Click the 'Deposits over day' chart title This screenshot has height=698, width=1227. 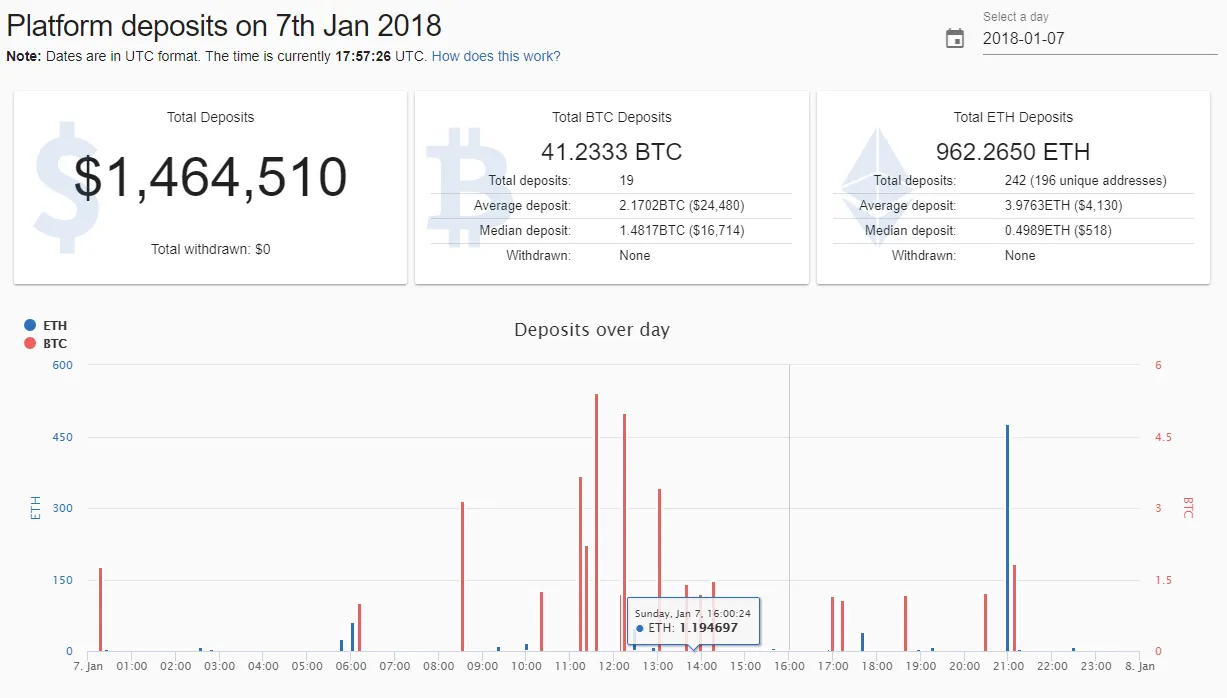click(x=592, y=329)
